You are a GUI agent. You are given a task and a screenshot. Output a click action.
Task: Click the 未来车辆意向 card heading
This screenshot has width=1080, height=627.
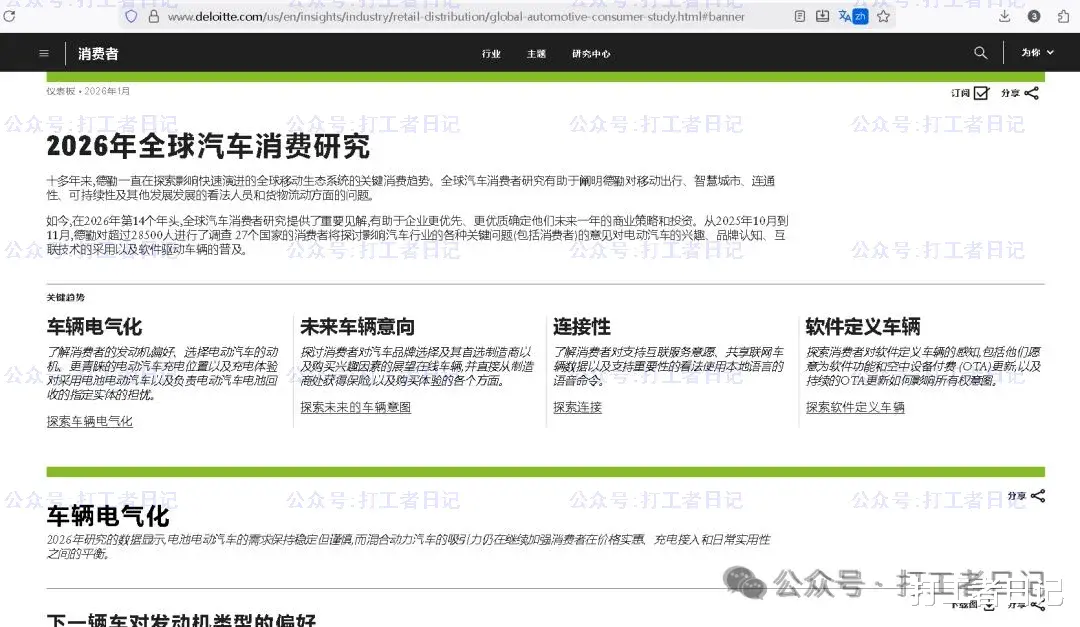(x=357, y=327)
